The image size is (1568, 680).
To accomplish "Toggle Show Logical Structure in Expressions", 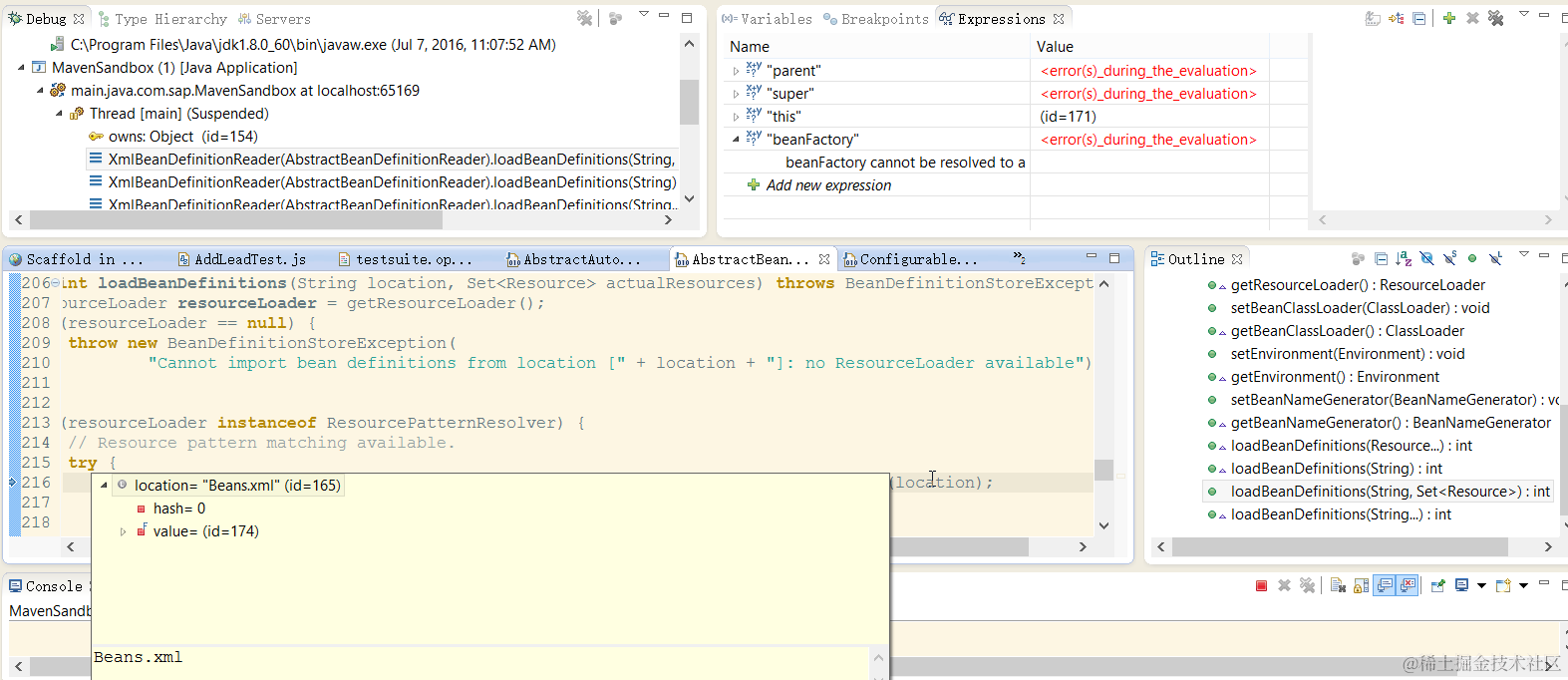I will pos(1396,18).
